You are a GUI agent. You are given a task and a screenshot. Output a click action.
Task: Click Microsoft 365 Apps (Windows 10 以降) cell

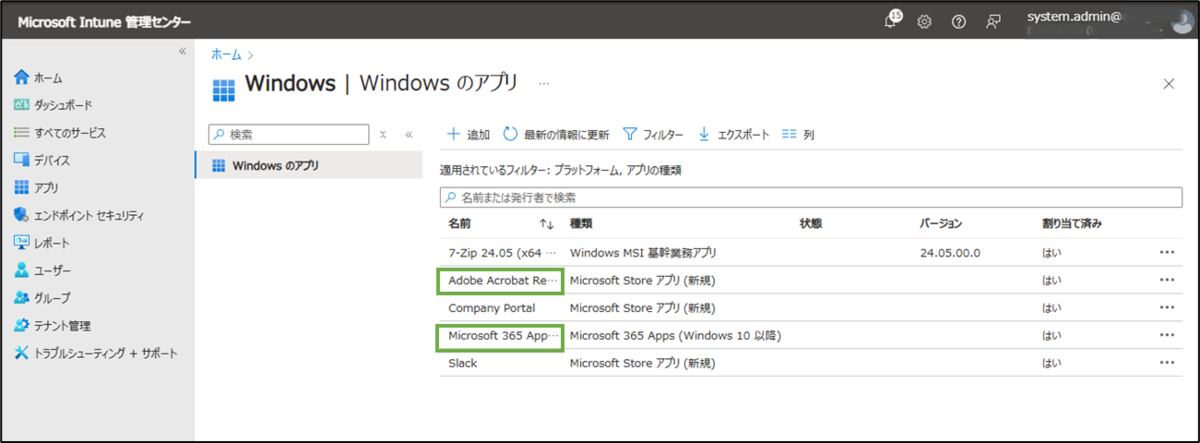pos(675,336)
